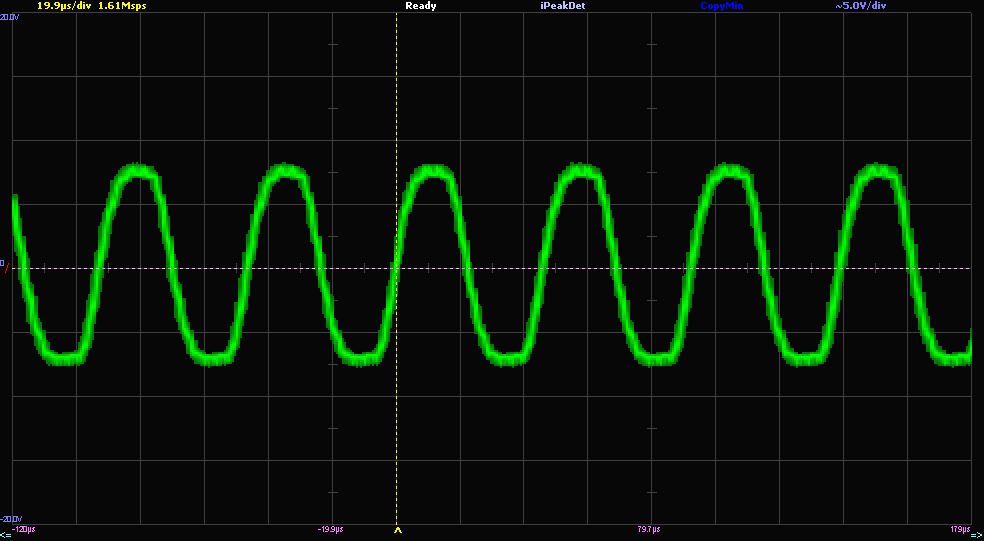The height and width of the screenshot is (541, 984).
Task: Open the ~5.0V/div vertical scale setting
Action: pos(860,6)
